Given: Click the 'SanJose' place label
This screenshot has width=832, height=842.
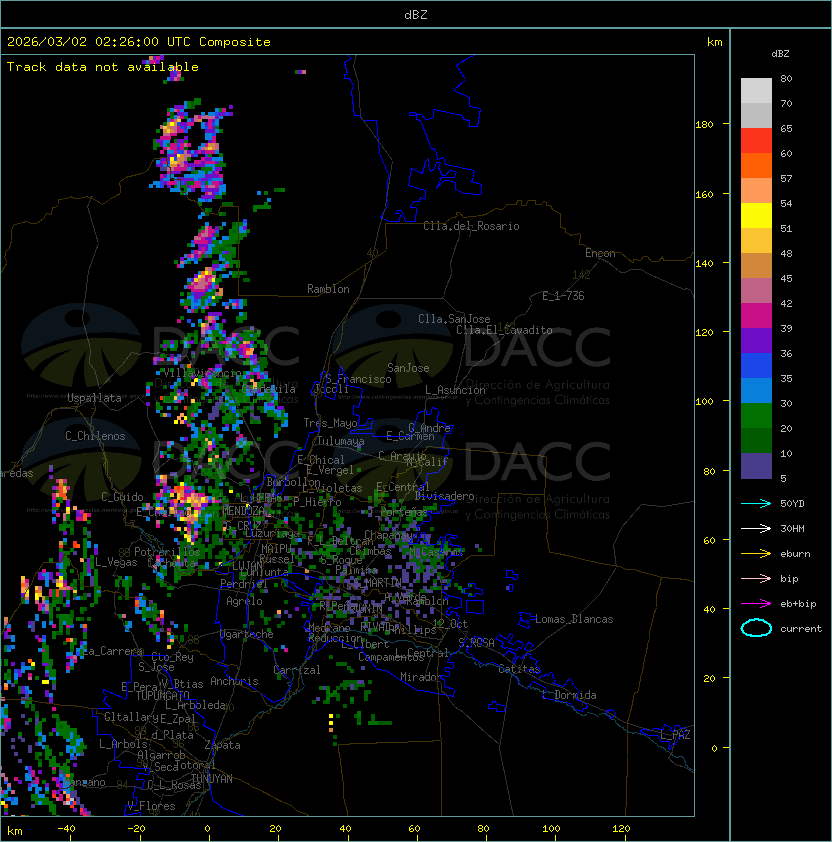Looking at the screenshot, I should coord(408,368).
